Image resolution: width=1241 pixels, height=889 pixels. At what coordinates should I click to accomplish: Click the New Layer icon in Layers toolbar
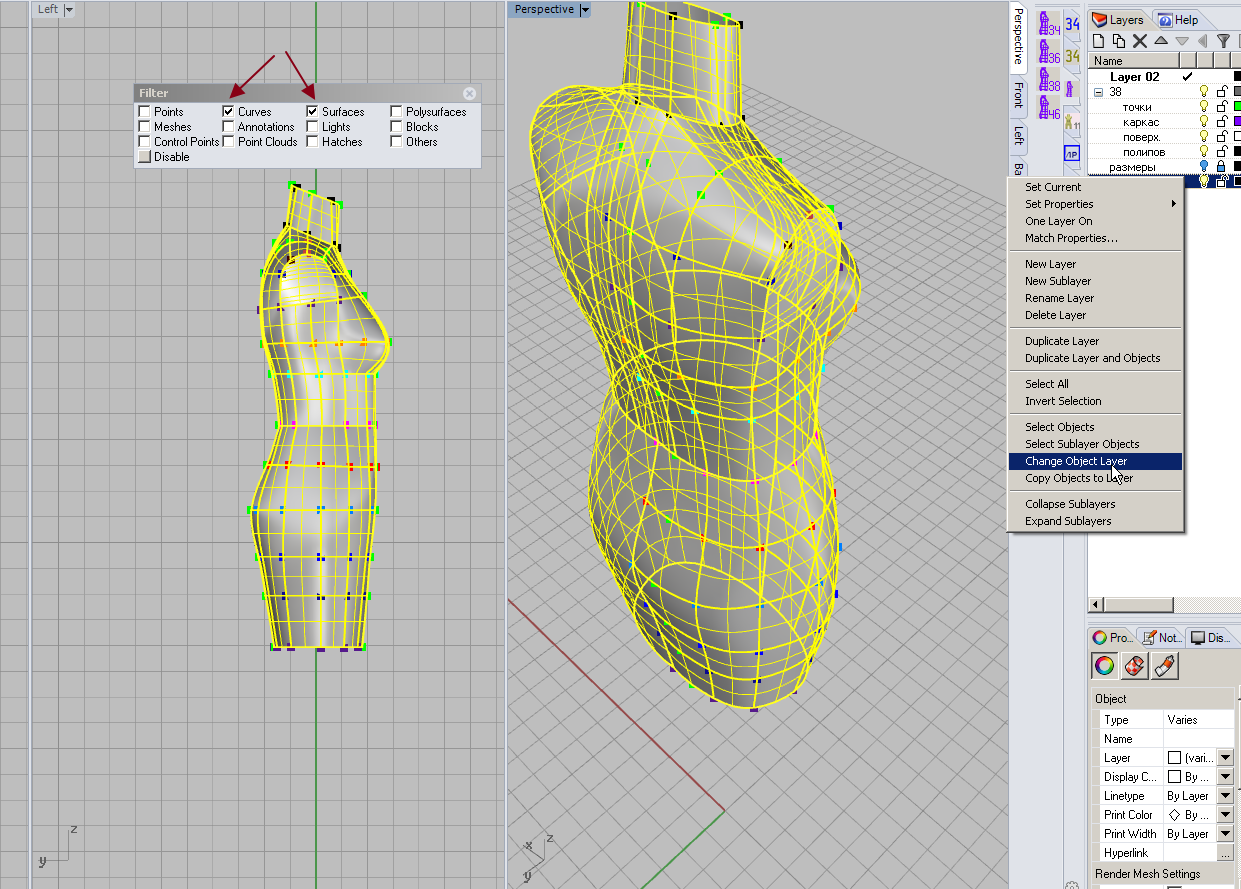tap(1098, 41)
